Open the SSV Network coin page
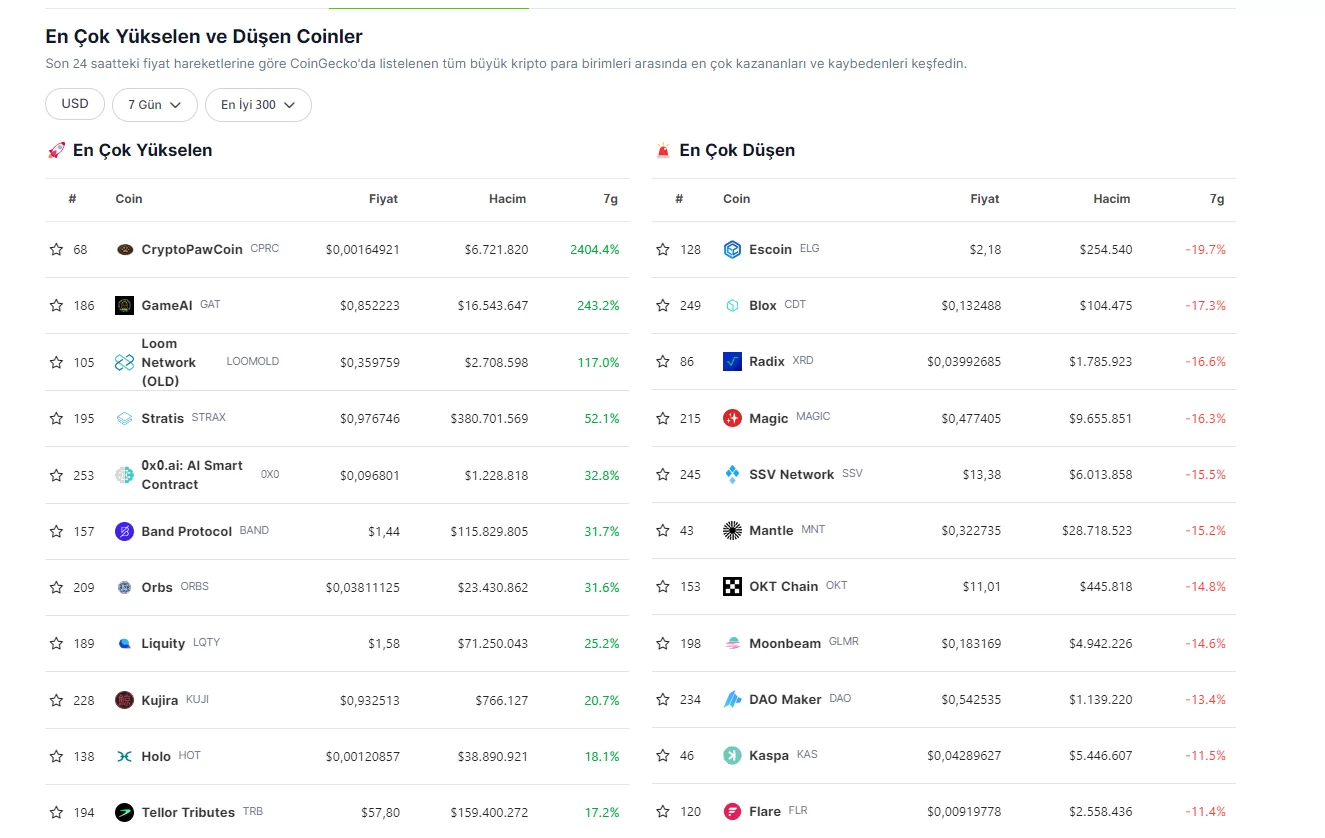This screenshot has width=1325, height=838. tap(791, 475)
